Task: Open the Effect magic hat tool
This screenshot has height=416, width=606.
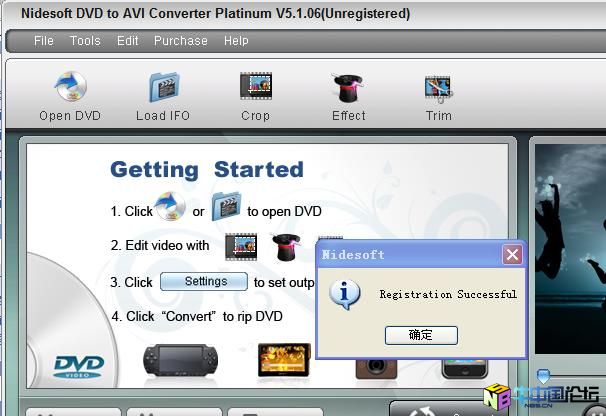Action: click(x=349, y=88)
